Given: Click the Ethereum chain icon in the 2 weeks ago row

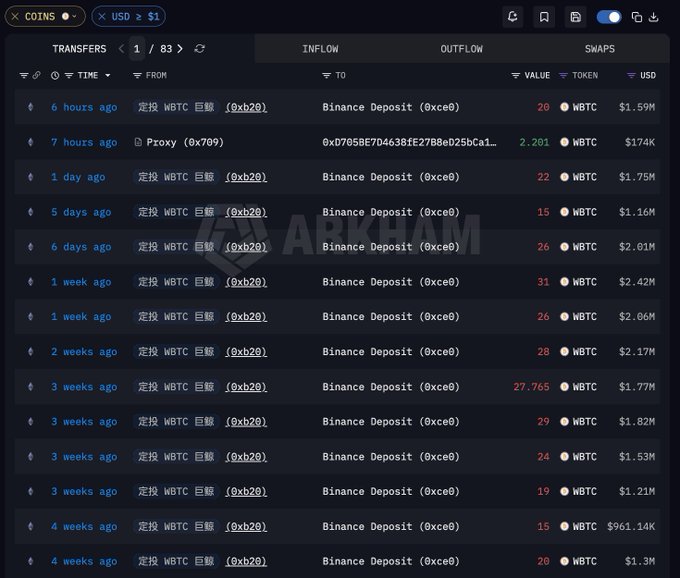Looking at the screenshot, I should click(x=30, y=352).
